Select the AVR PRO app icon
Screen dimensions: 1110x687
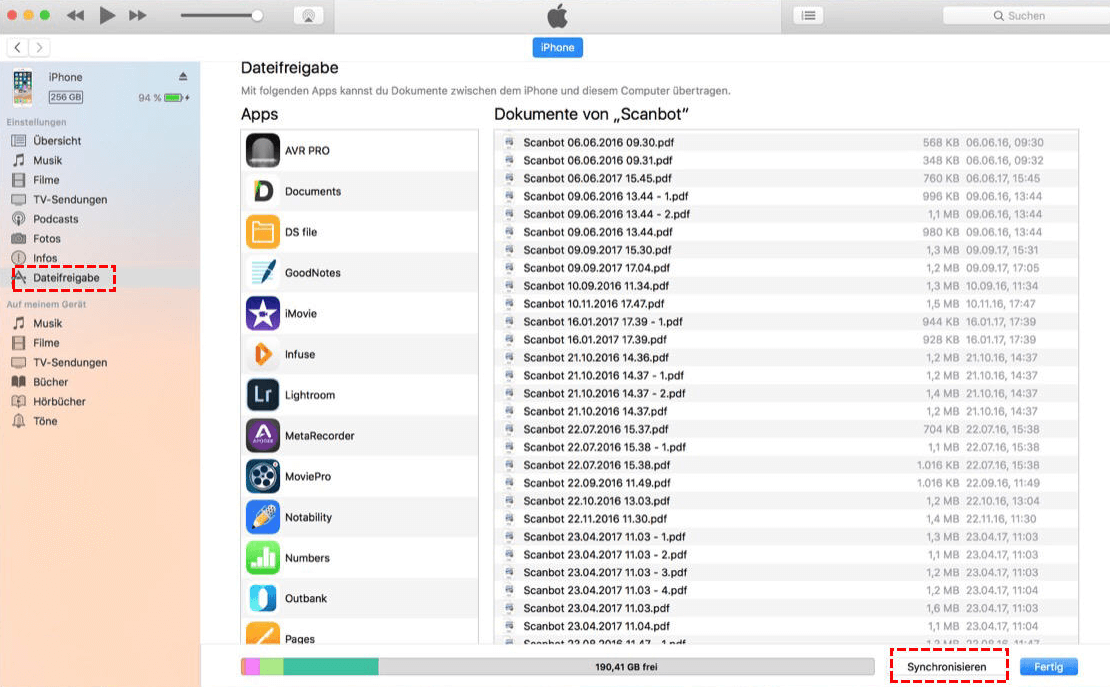263,150
